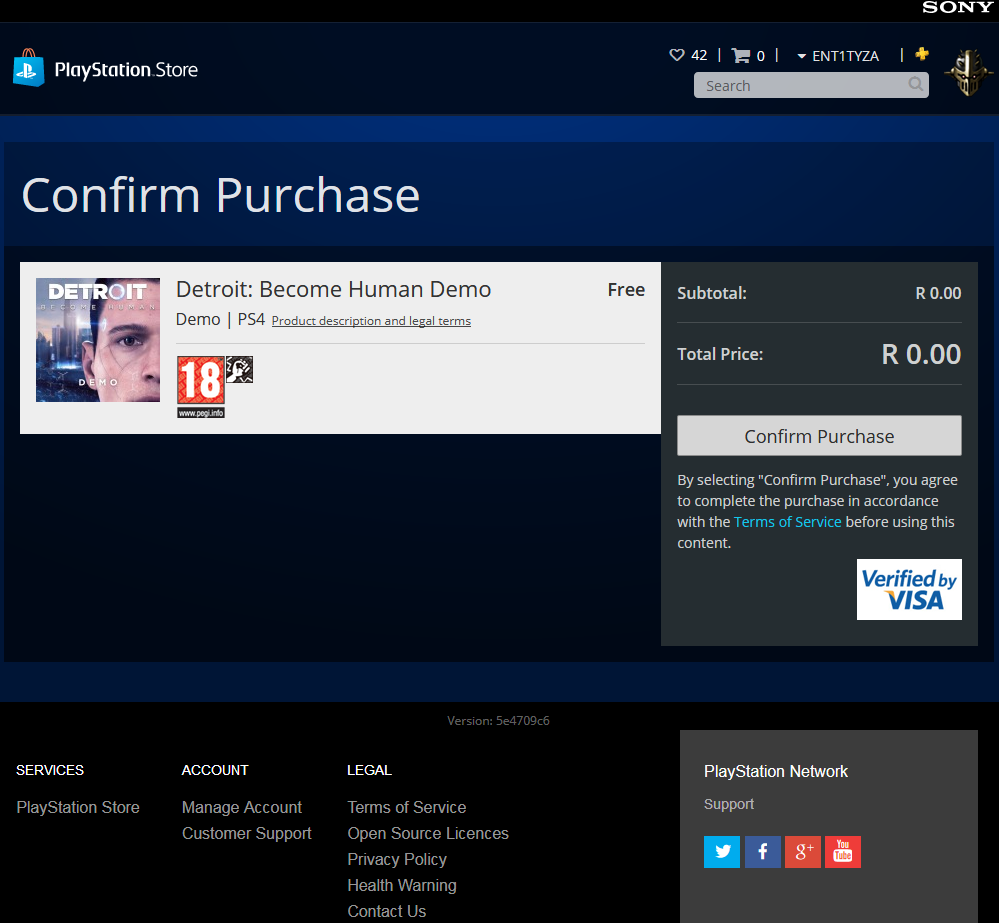The width and height of the screenshot is (999, 923).
Task: Open the YouTube social icon
Action: tap(843, 852)
